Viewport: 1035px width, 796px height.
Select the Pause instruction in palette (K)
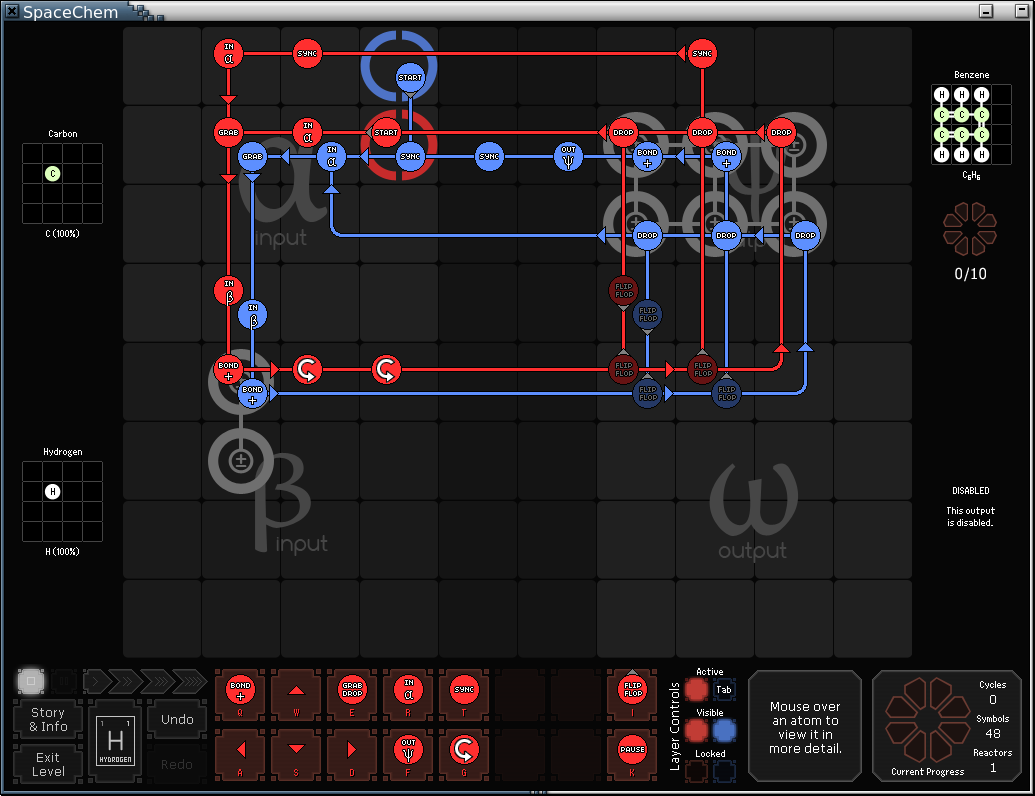coord(632,754)
